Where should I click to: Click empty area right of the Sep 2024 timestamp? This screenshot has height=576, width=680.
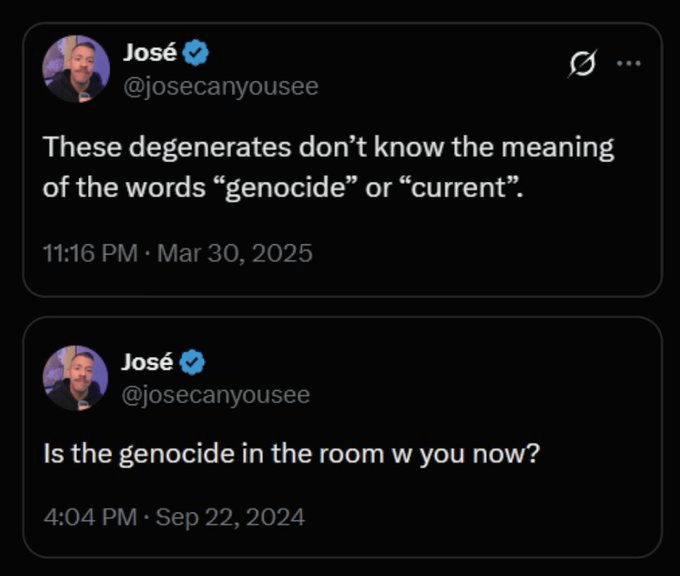477,517
